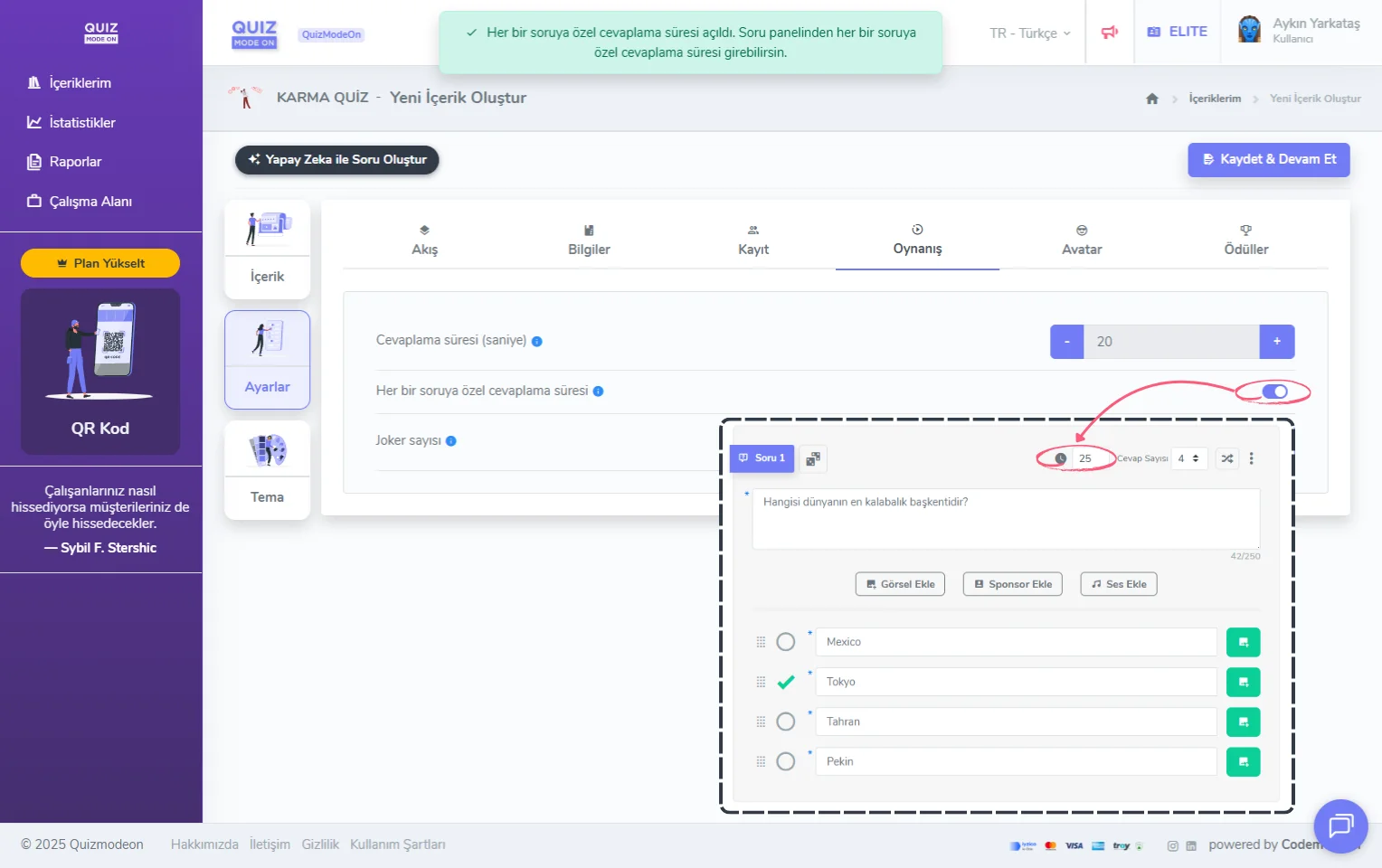
Task: Open the Cevap Sayısı answer count selector
Action: pyautogui.click(x=1188, y=458)
